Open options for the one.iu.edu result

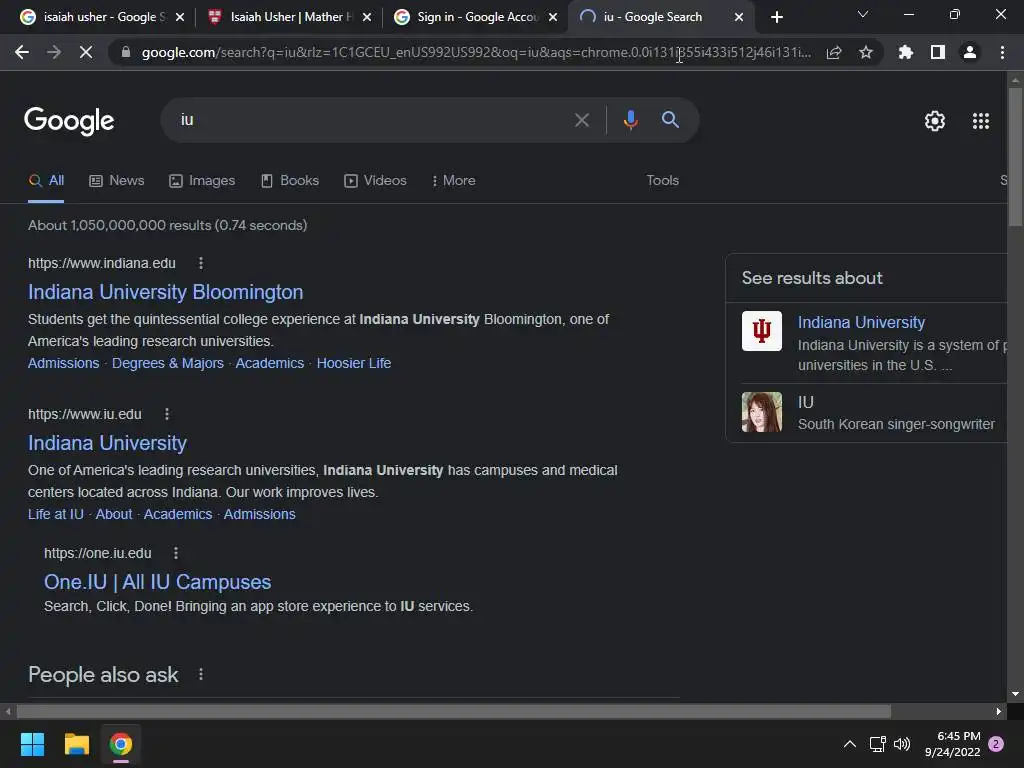176,553
